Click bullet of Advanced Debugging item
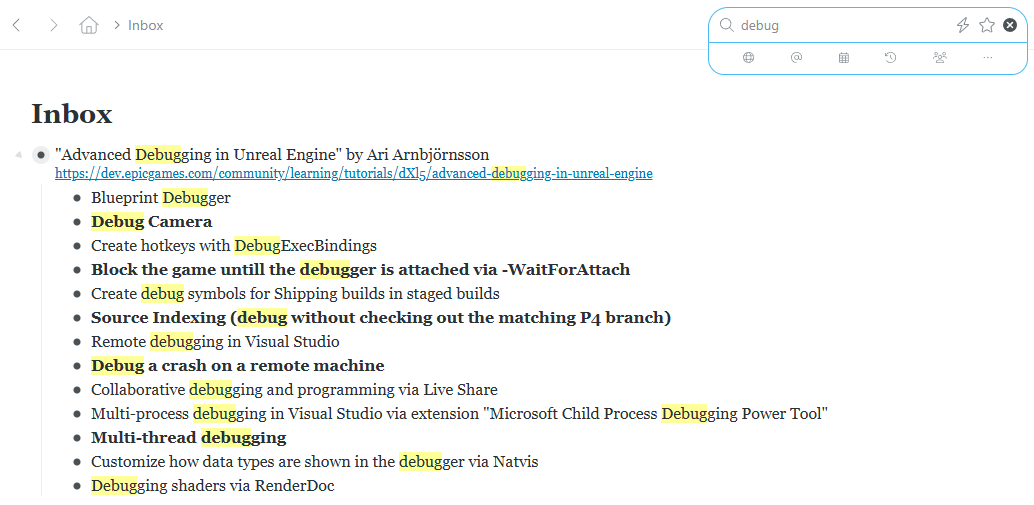 click(x=41, y=155)
